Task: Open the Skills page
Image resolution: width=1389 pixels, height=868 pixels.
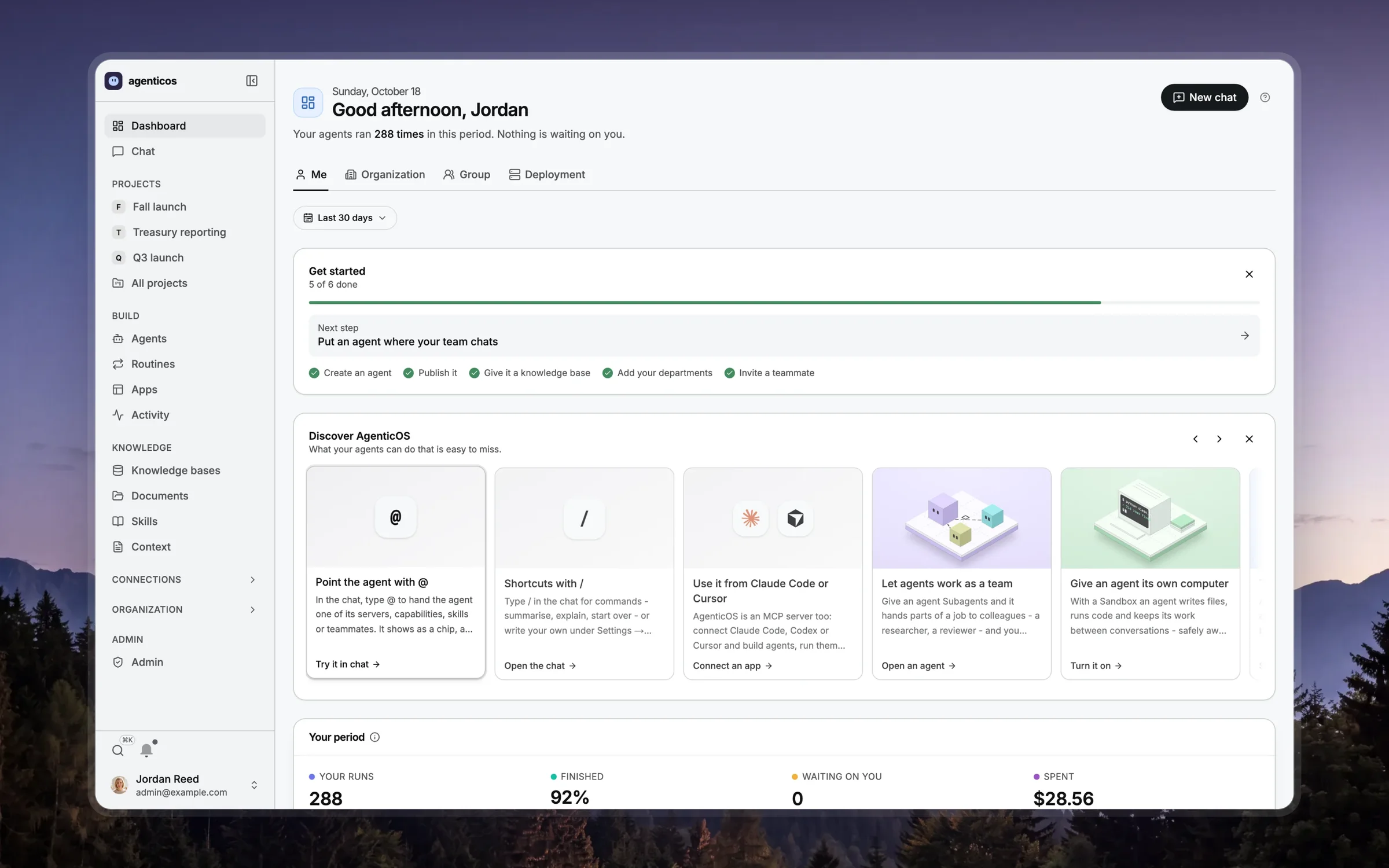Action: tap(185, 521)
